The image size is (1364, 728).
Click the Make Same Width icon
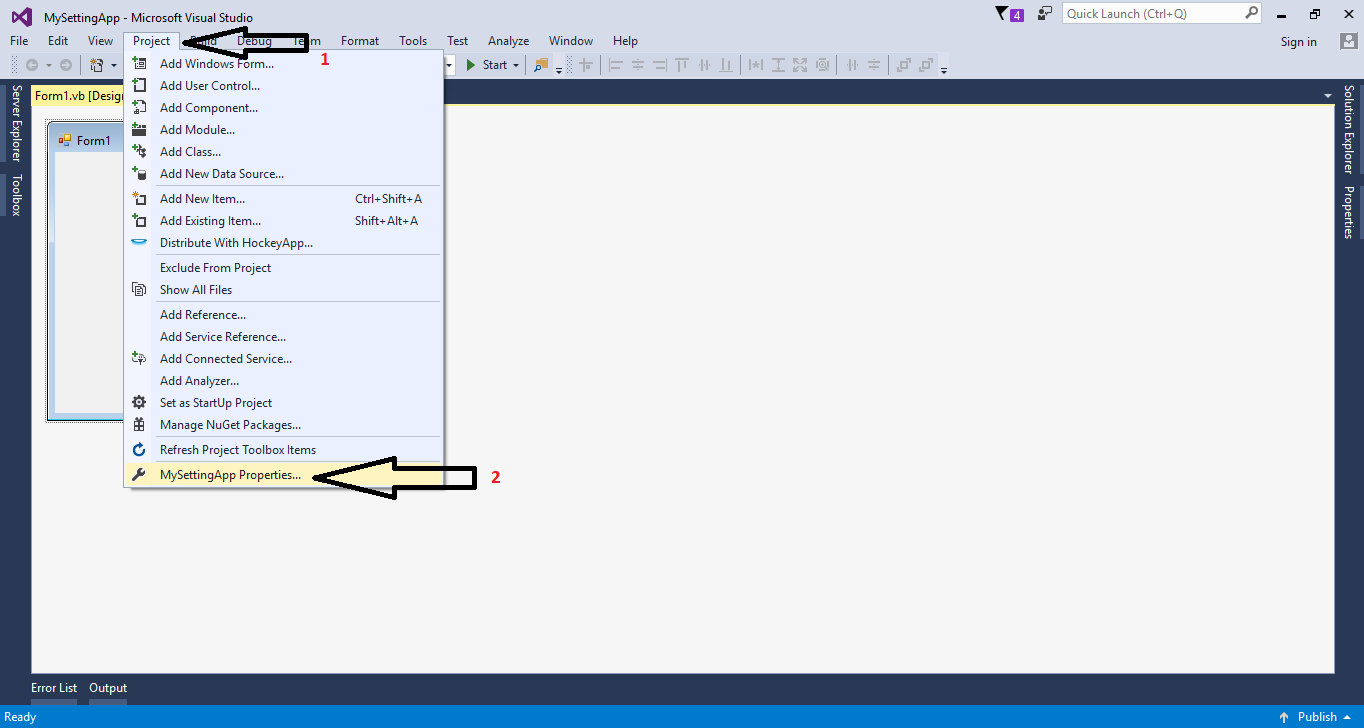pos(756,65)
